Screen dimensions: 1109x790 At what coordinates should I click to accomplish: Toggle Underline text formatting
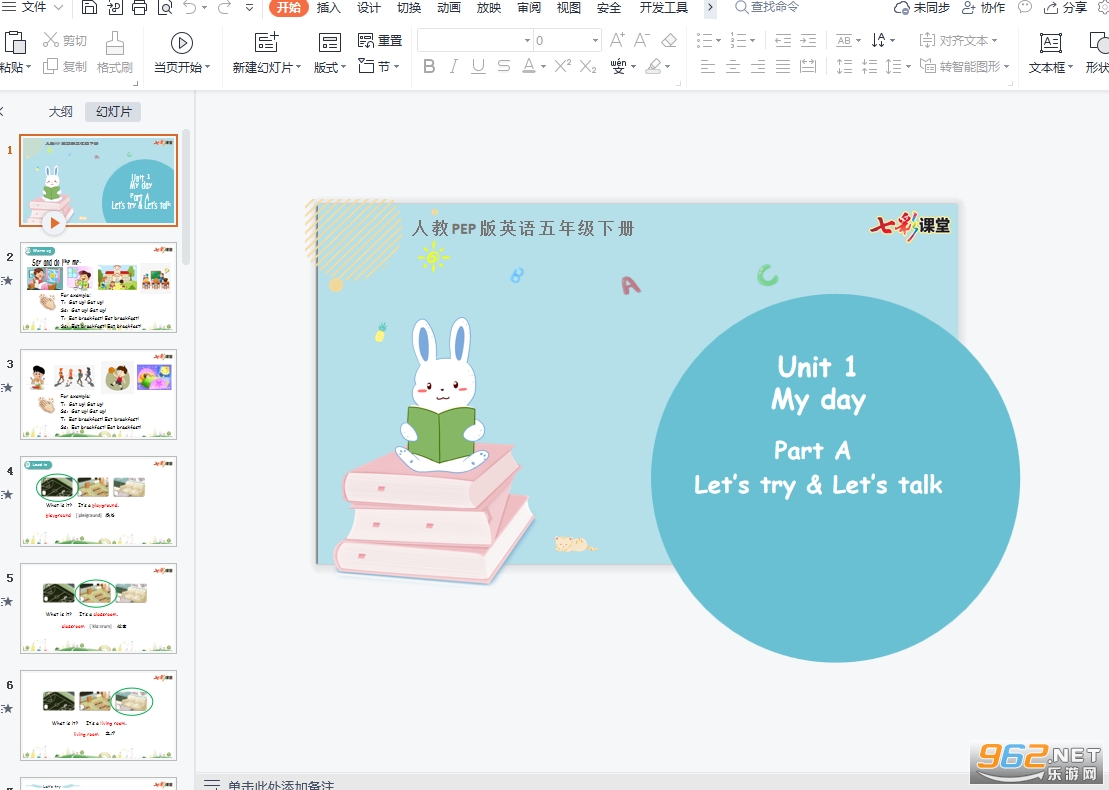pyautogui.click(x=478, y=66)
